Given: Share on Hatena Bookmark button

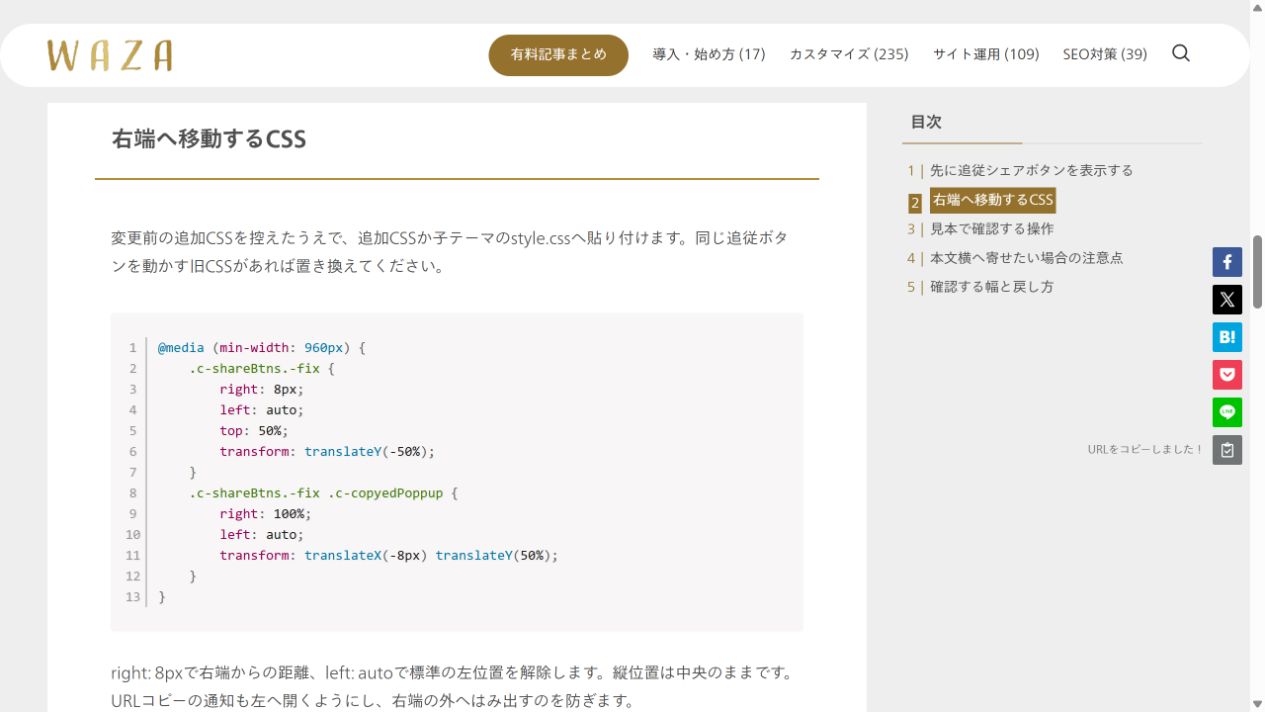Looking at the screenshot, I should coord(1227,337).
